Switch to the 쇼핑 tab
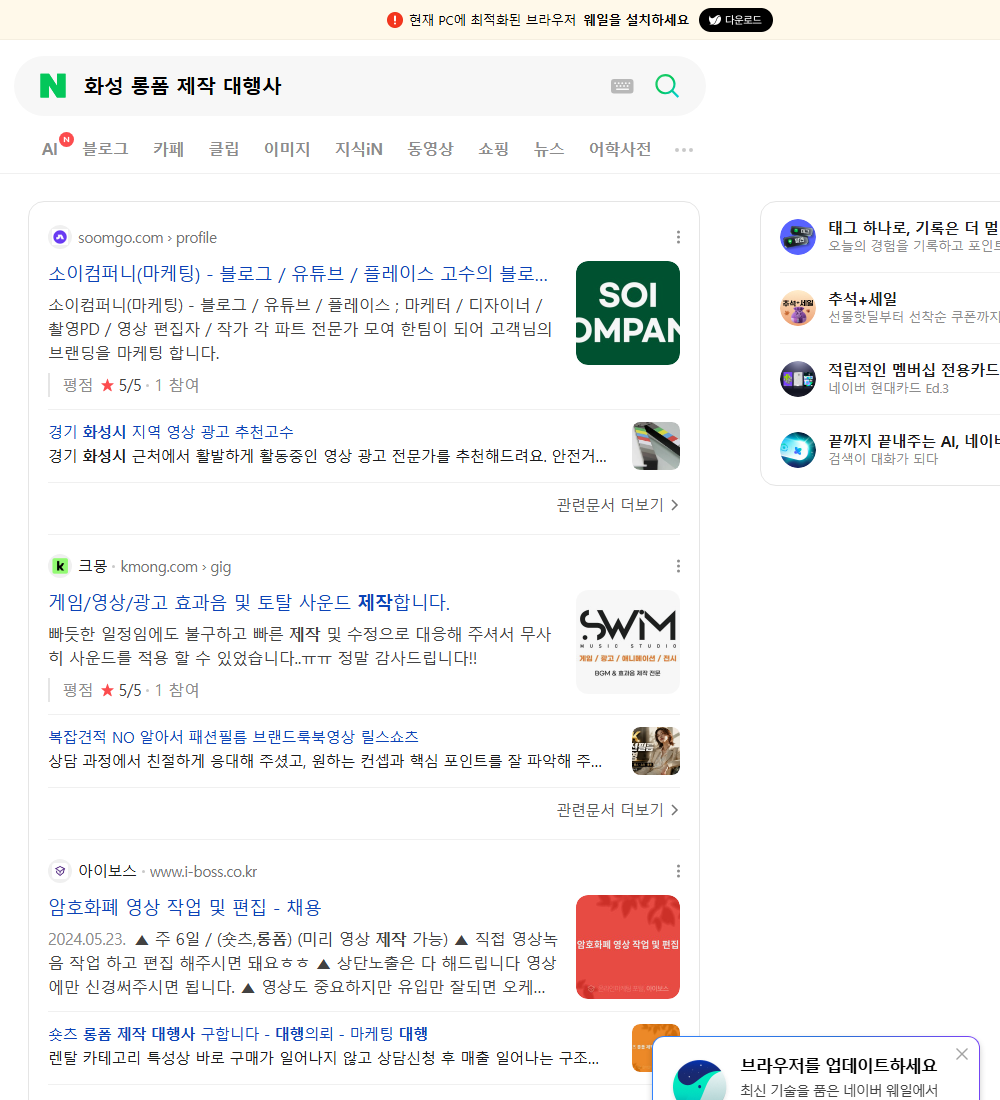 (x=493, y=149)
